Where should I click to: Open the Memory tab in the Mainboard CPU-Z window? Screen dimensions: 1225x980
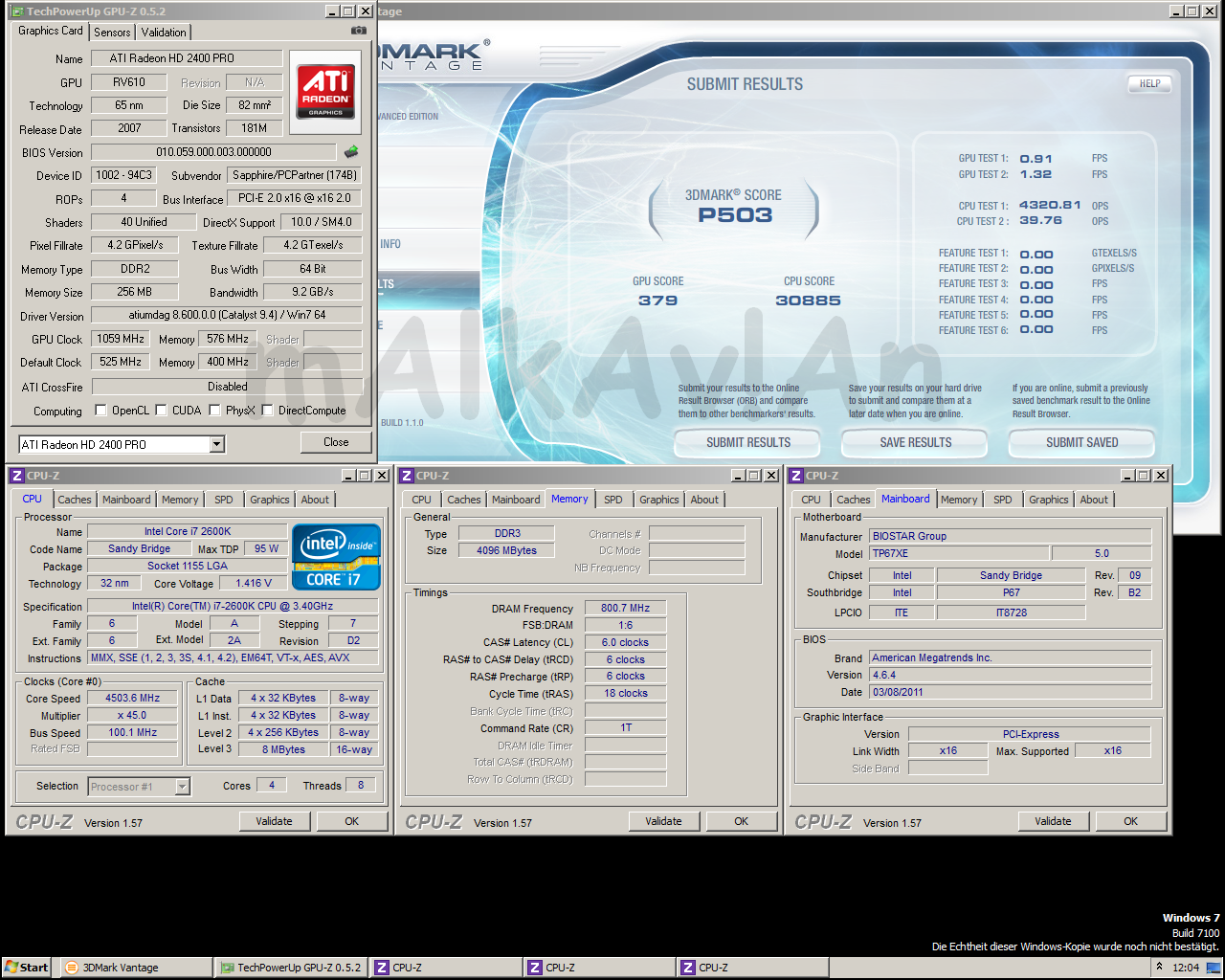tap(959, 500)
